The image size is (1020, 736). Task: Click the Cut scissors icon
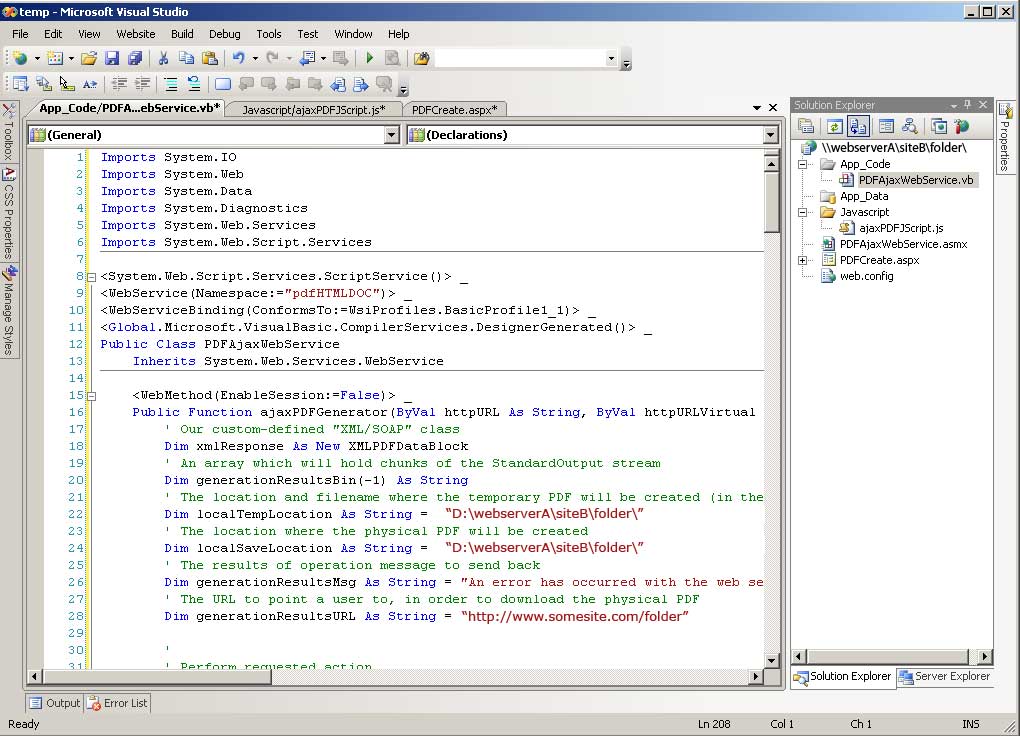[x=163, y=59]
